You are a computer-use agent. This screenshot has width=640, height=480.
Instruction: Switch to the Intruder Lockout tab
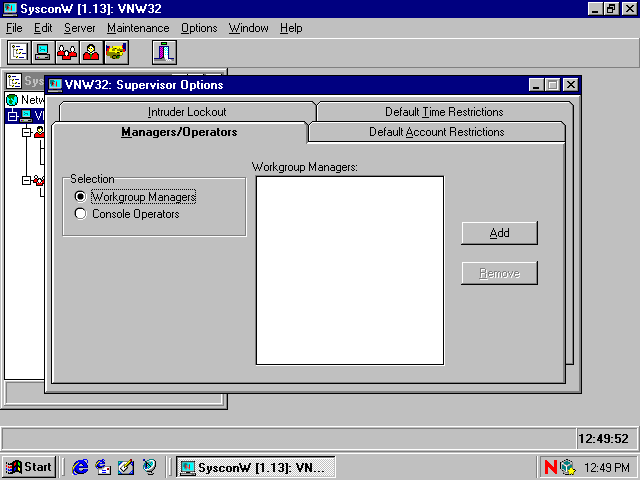187,112
